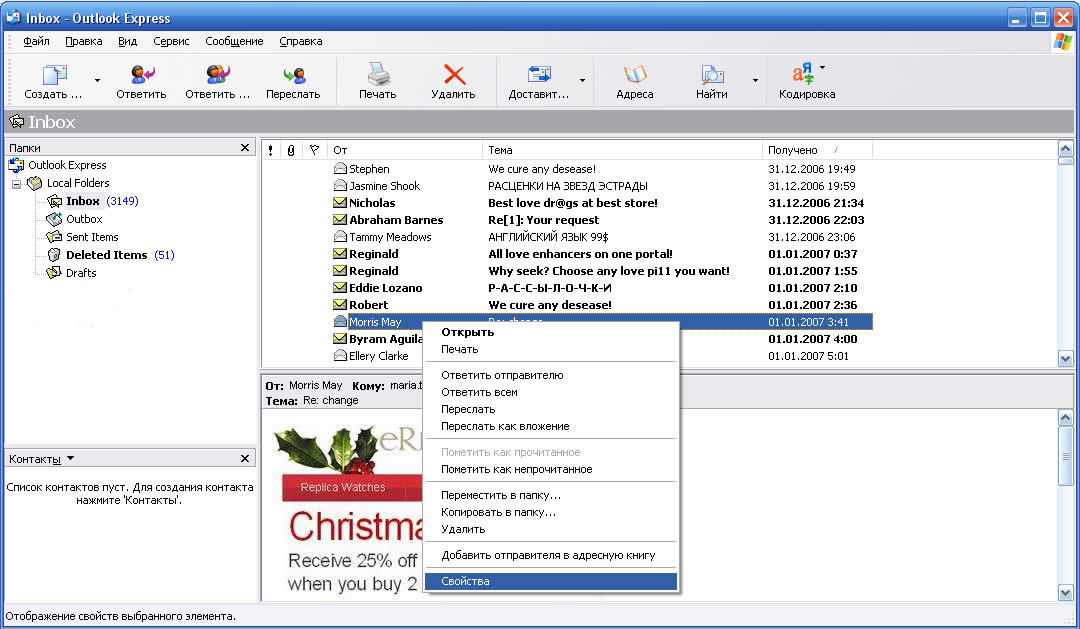The image size is (1080, 629).
Task: Click the Печать printer icon
Action: tap(377, 75)
